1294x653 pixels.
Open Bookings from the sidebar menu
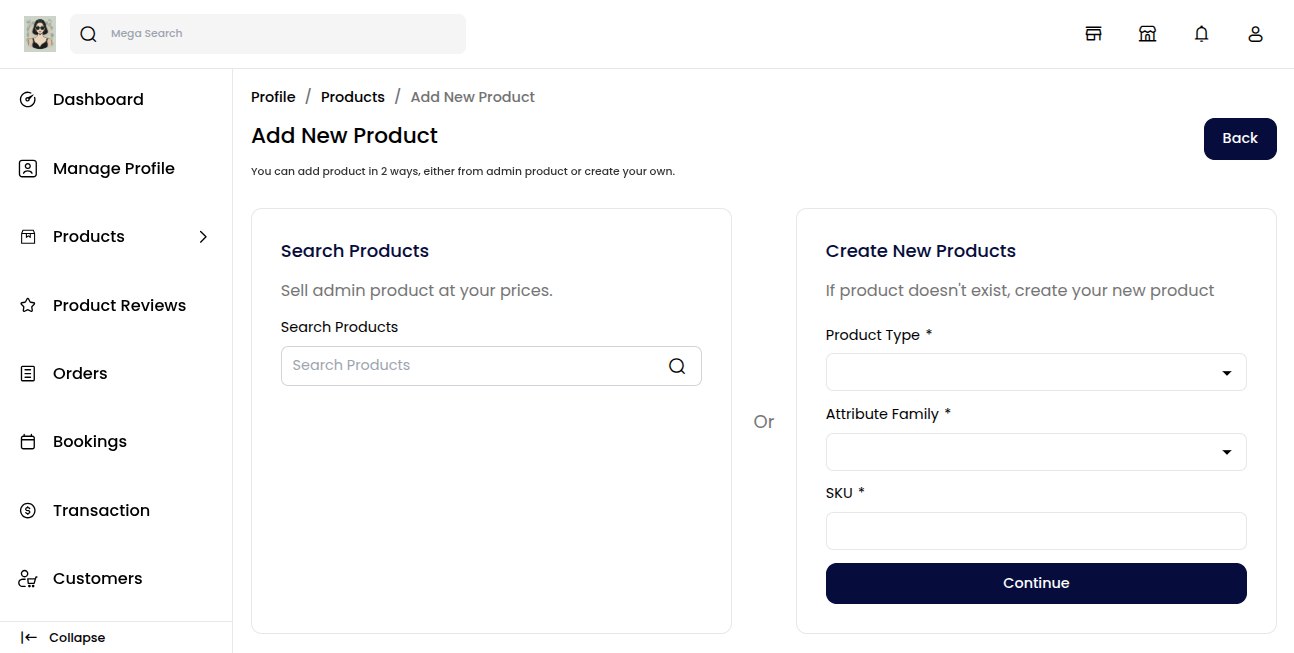tap(89, 441)
